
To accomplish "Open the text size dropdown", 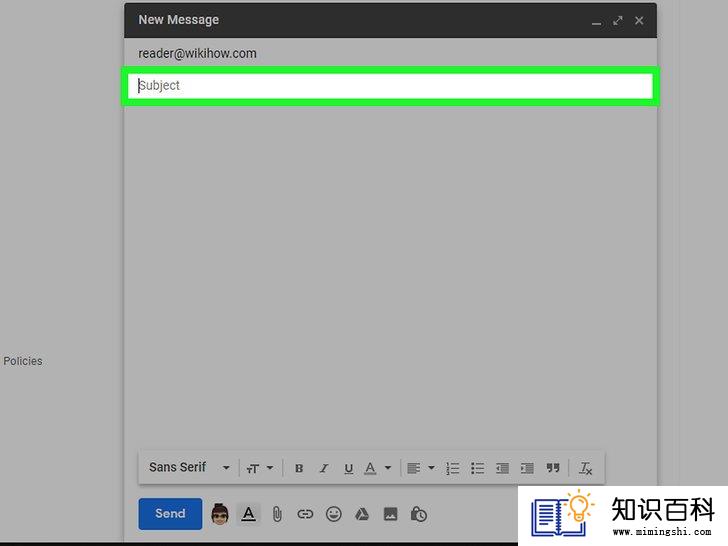I will tap(260, 468).
